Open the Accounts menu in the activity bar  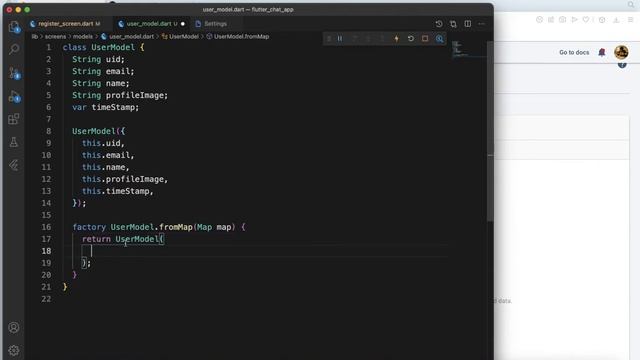tap(14, 327)
